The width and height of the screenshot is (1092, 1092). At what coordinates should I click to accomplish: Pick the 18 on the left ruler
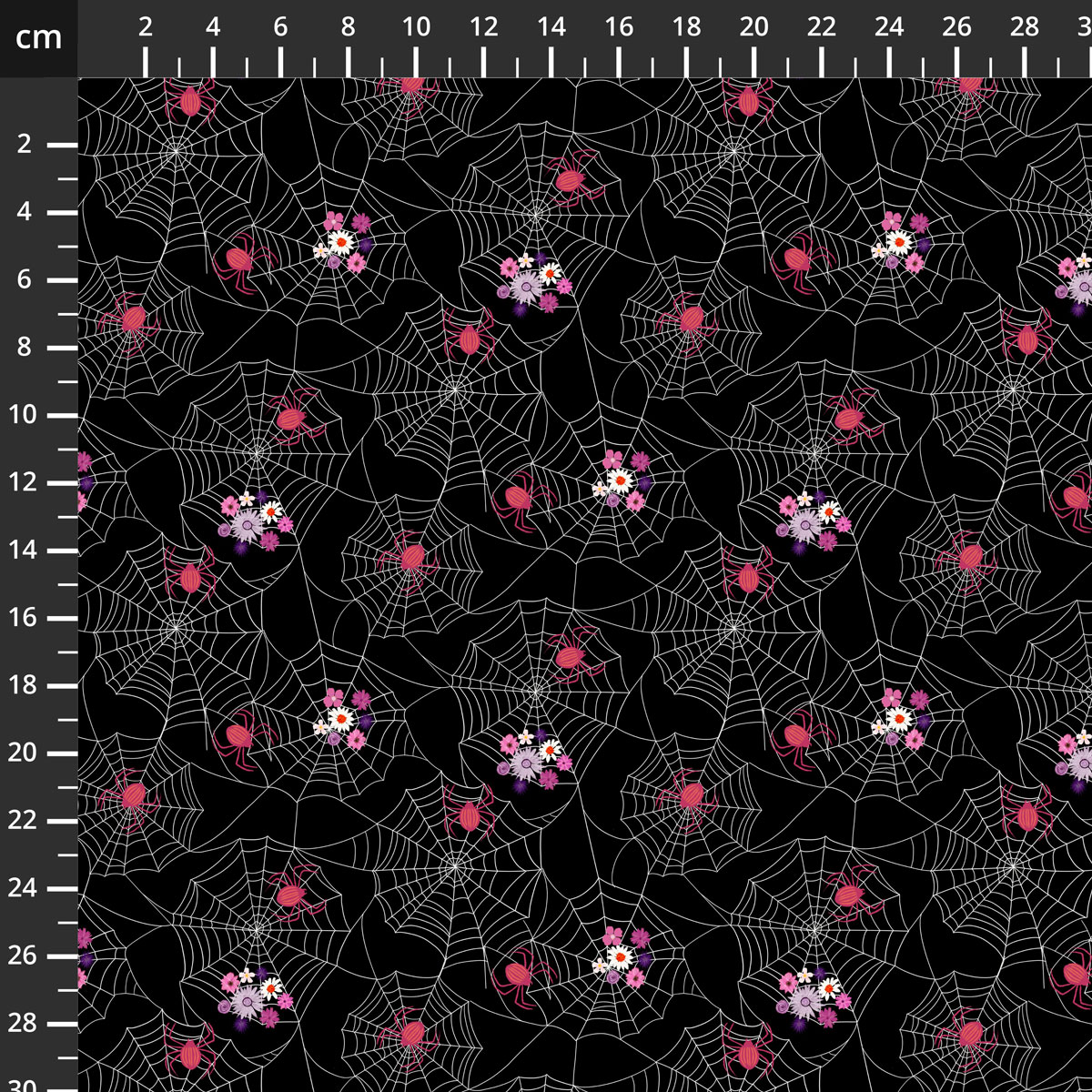(24, 685)
